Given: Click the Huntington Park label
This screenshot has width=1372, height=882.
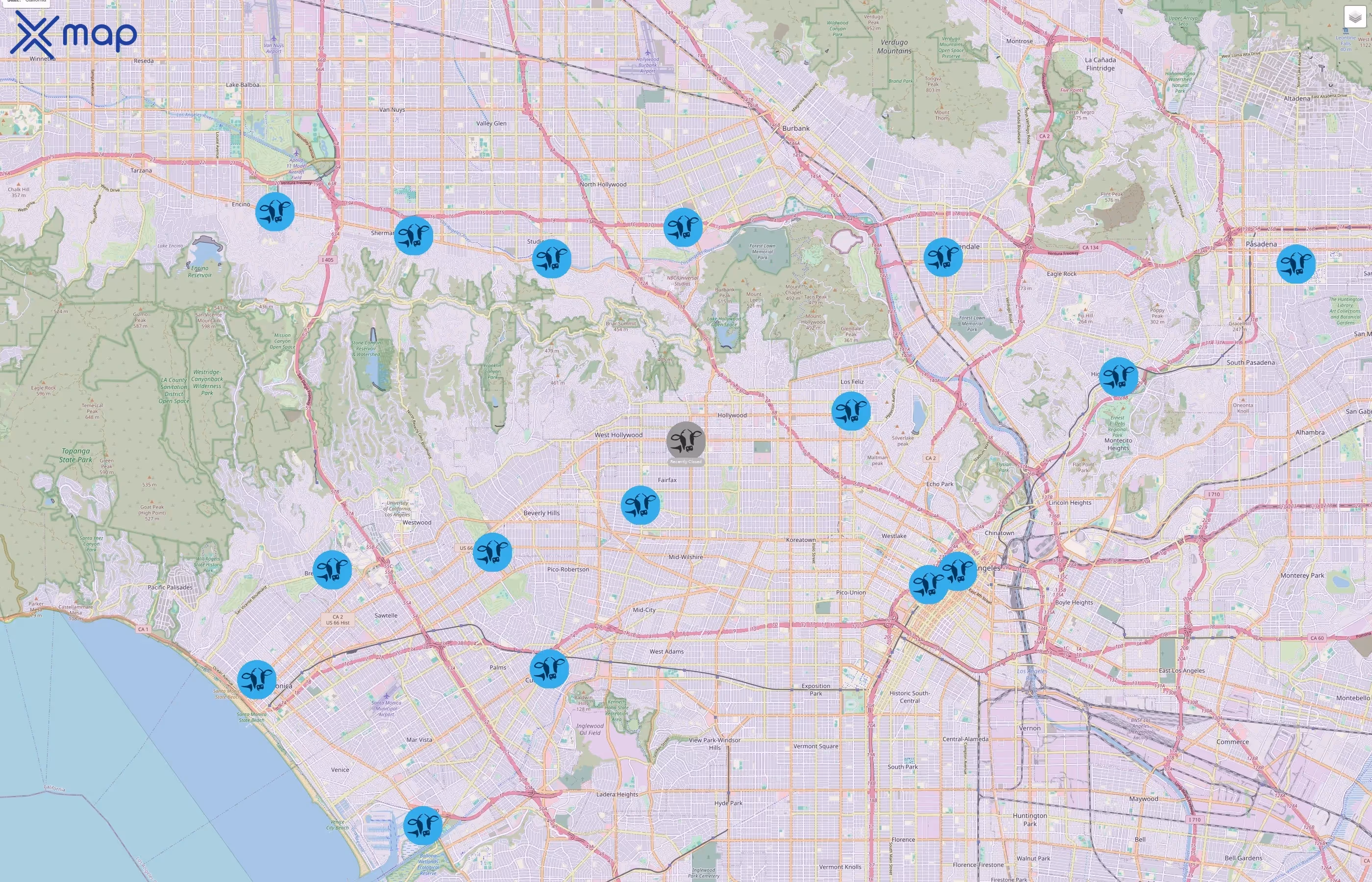Looking at the screenshot, I should coord(1029,820).
